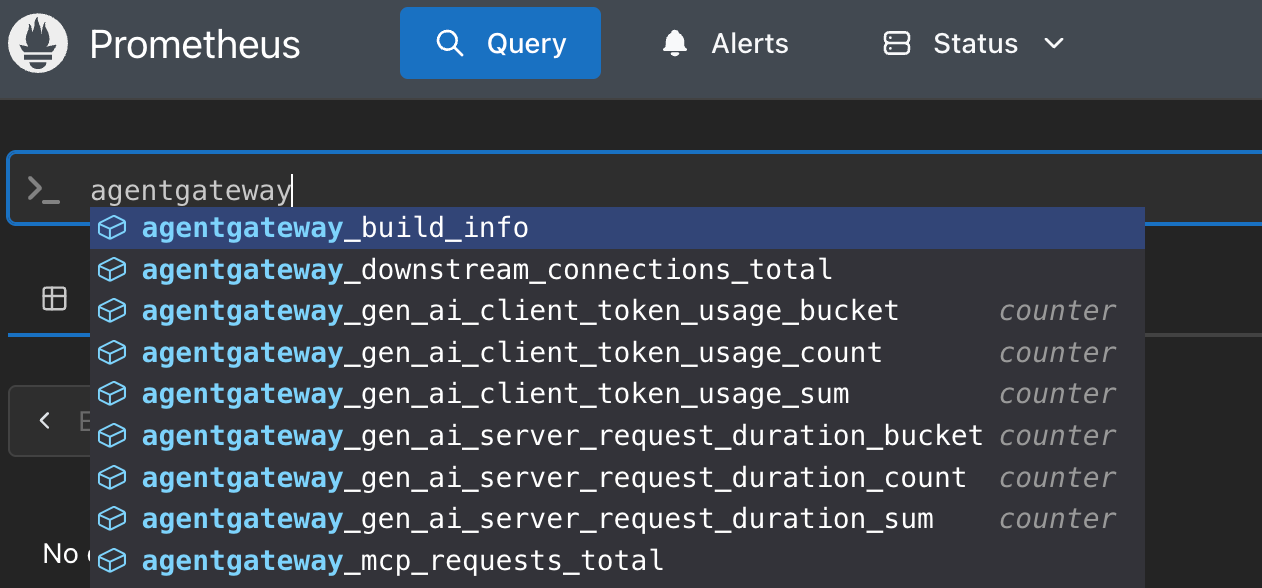
Task: Click the Status server icon
Action: [x=897, y=44]
